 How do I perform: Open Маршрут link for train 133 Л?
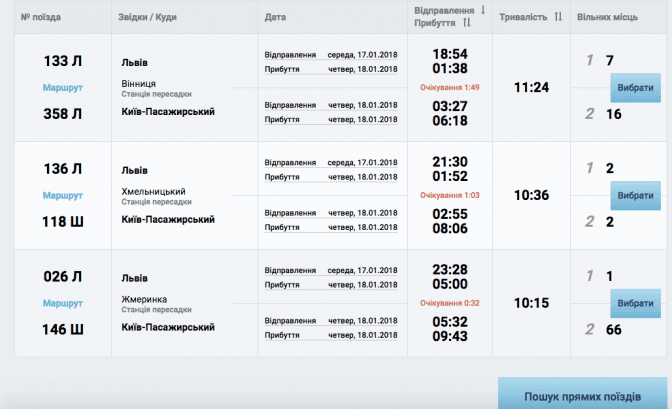[63, 87]
